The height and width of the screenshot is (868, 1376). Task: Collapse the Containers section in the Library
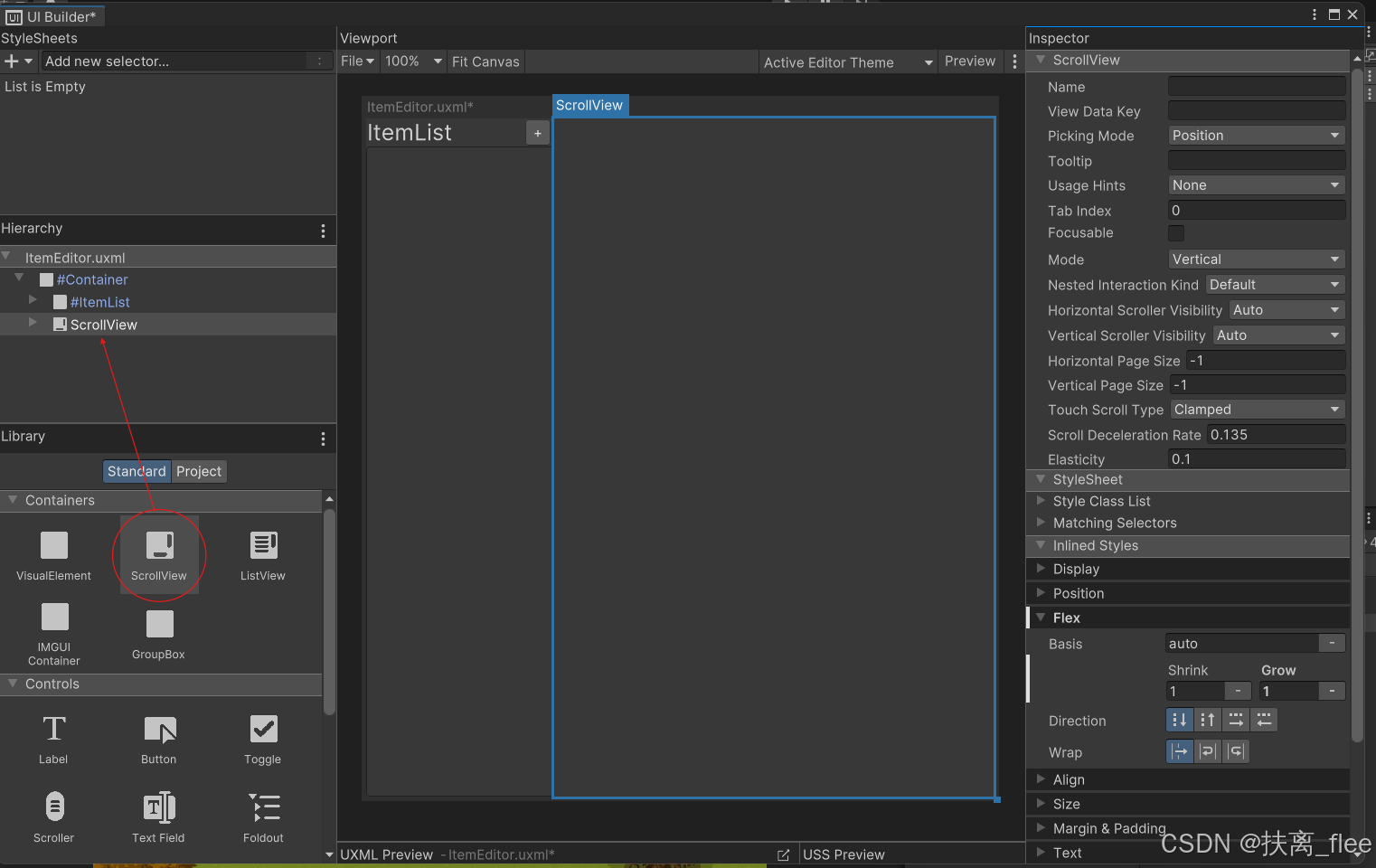click(x=13, y=500)
